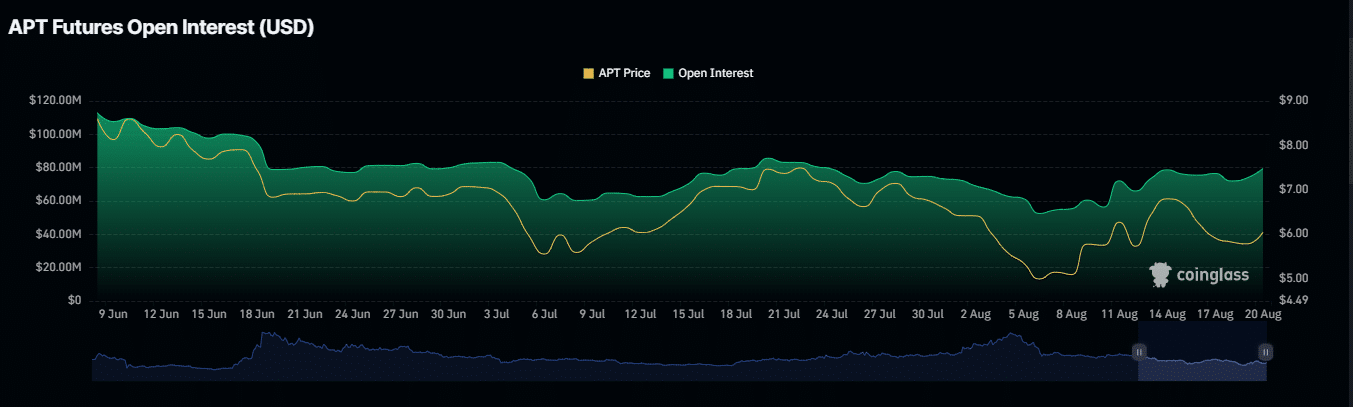Click the 21 Jun date label
Screen dimensions: 1353x407
[305, 314]
